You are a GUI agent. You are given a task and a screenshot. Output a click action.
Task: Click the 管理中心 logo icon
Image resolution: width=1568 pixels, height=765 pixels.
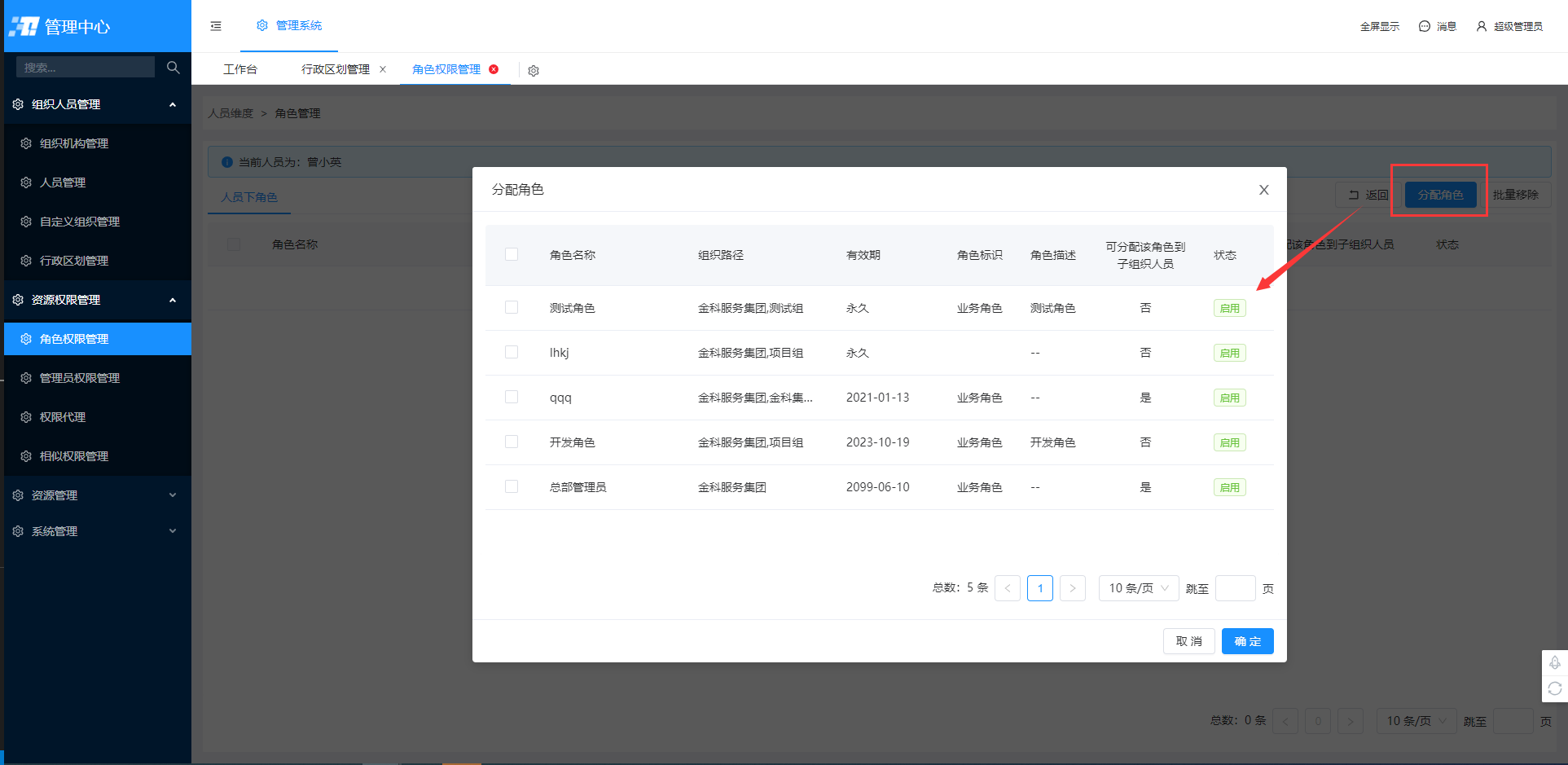(x=24, y=27)
